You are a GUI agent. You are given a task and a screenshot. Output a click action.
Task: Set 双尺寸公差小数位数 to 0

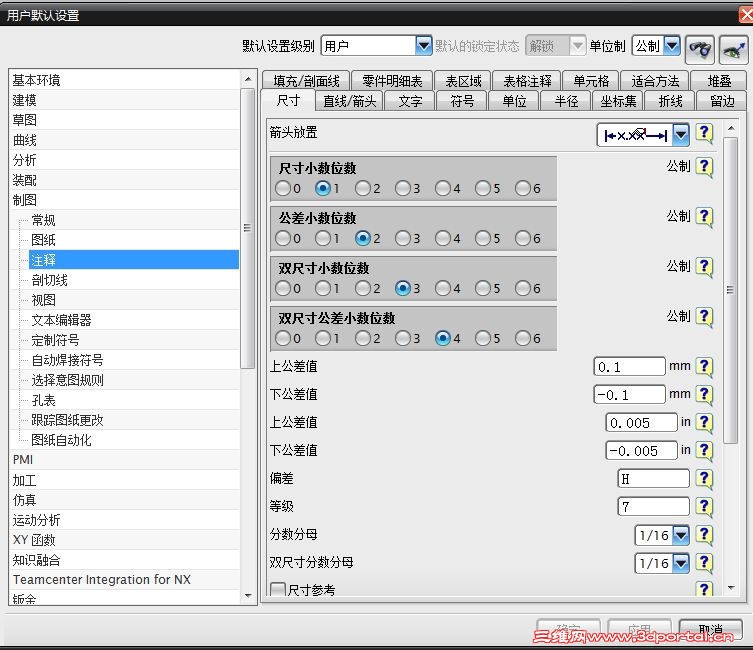click(x=283, y=338)
